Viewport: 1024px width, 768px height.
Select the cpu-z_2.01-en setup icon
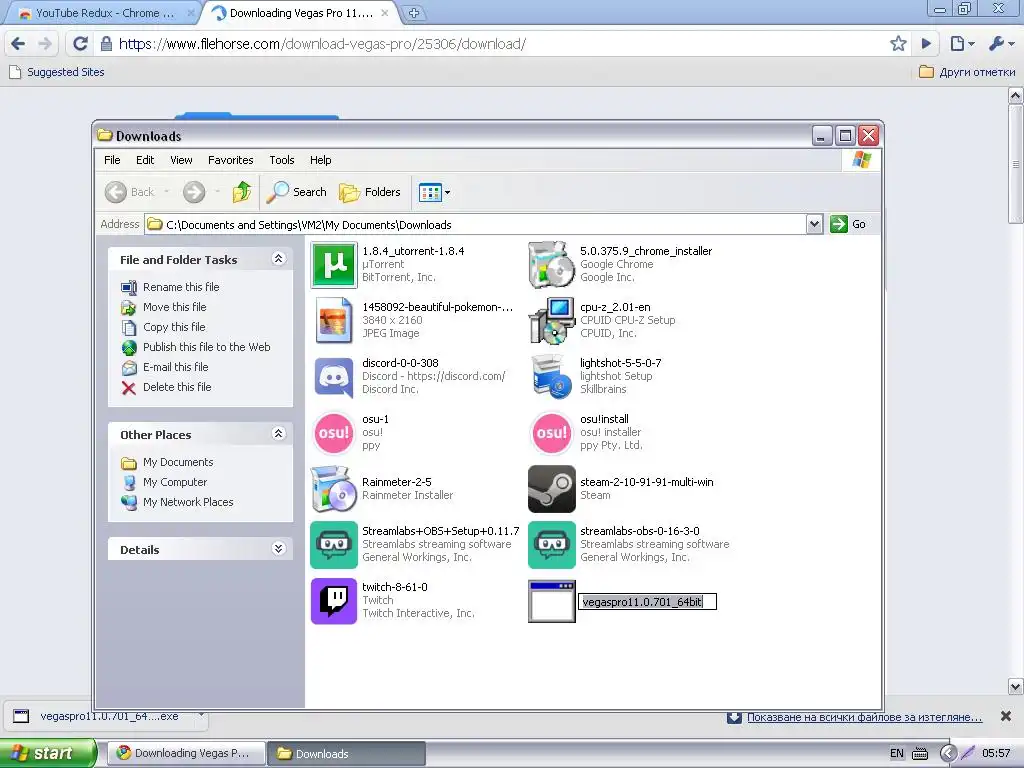(x=552, y=320)
